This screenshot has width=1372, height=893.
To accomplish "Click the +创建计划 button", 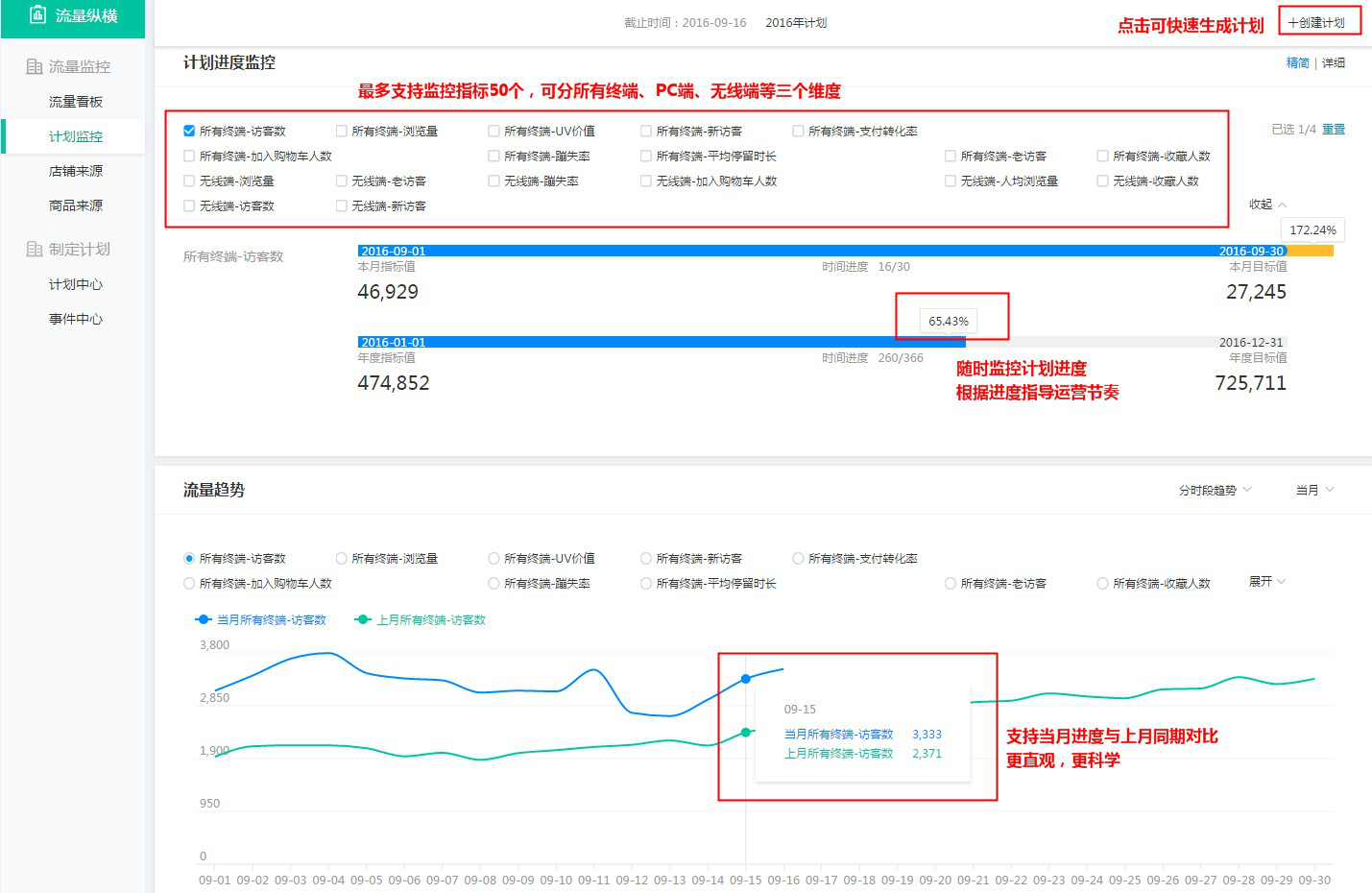I will coord(1318,22).
